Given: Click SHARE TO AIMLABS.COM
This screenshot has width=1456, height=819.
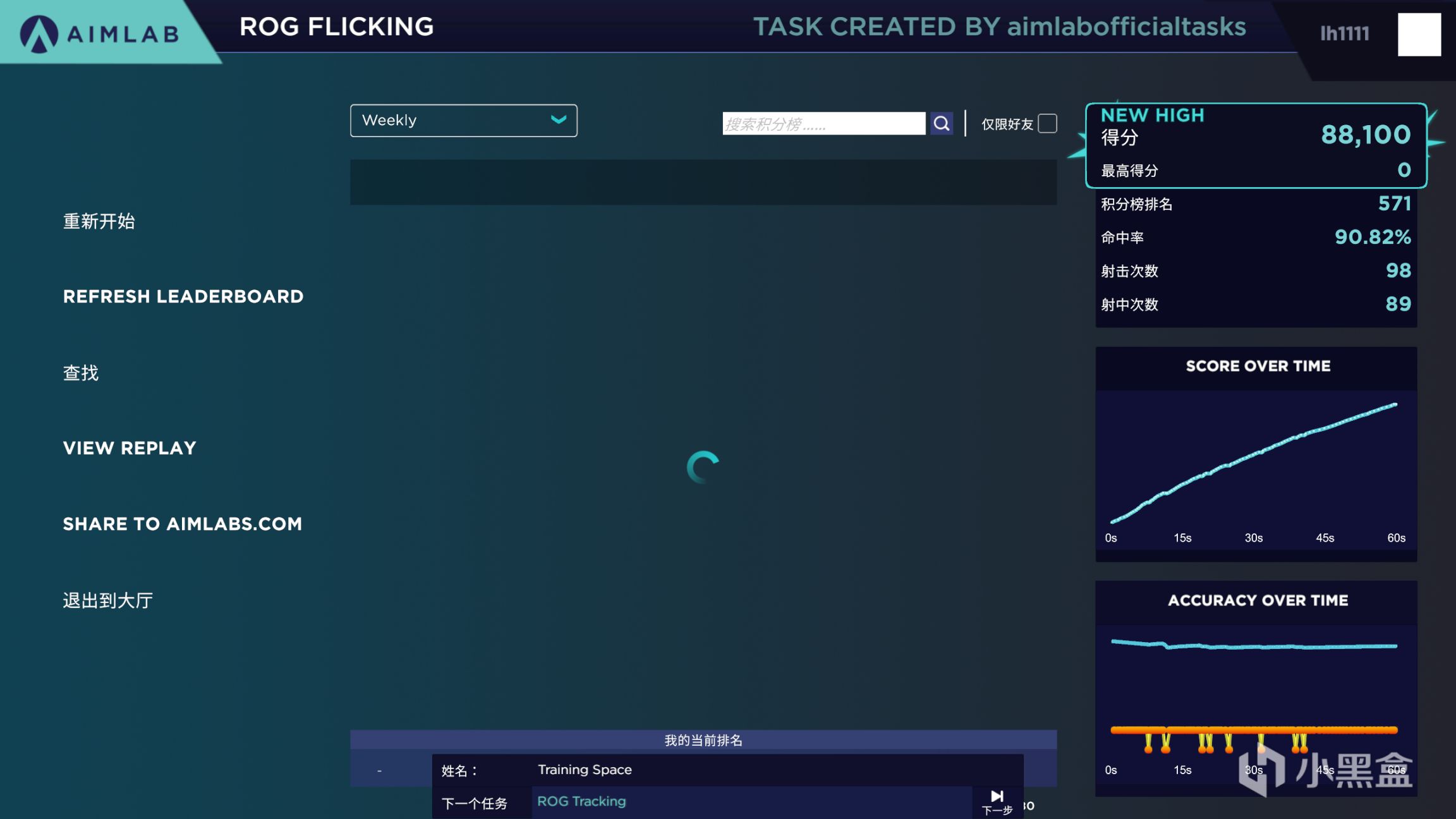Looking at the screenshot, I should click(x=183, y=524).
